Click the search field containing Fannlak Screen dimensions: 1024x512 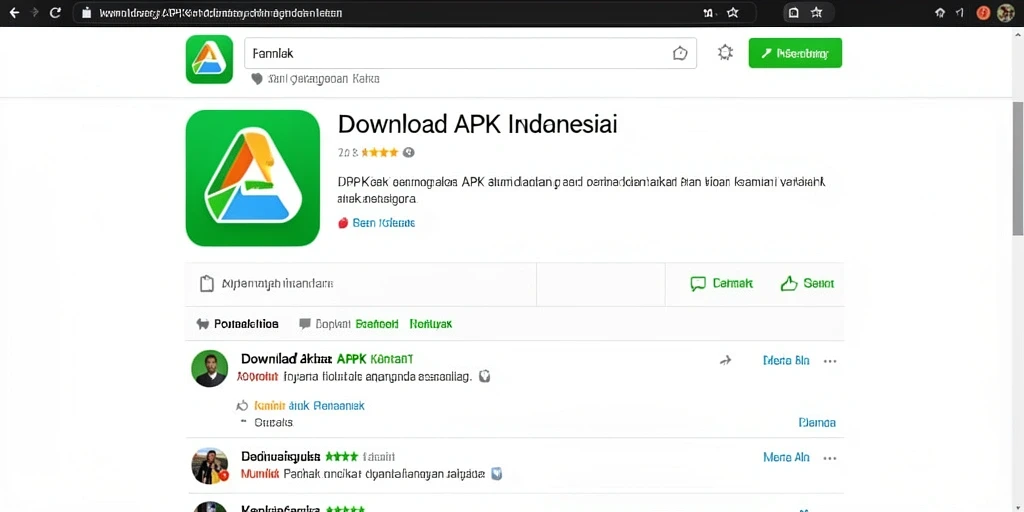470,53
